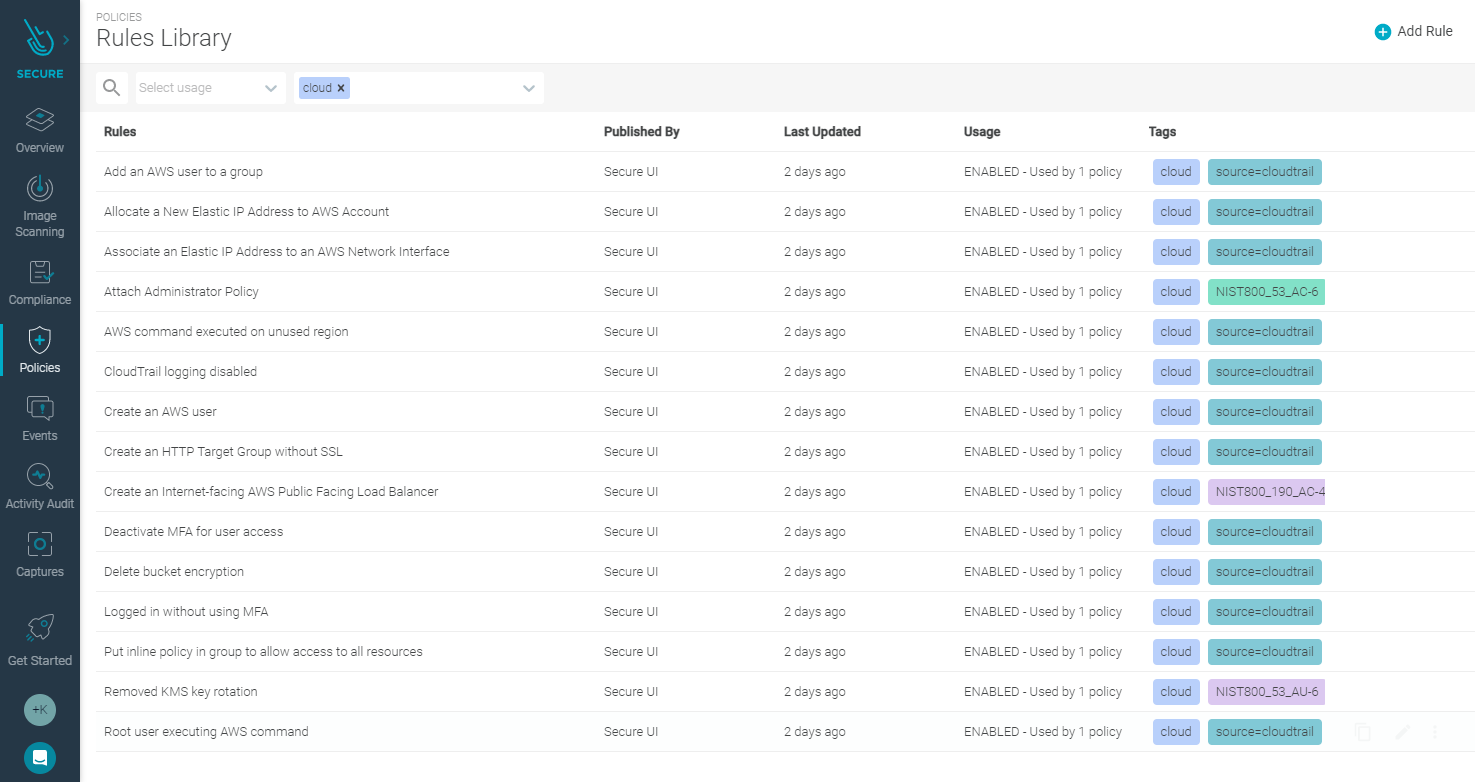
Task: Open 'Create an Internet-facing AWS' load balancer rule
Action: point(271,492)
